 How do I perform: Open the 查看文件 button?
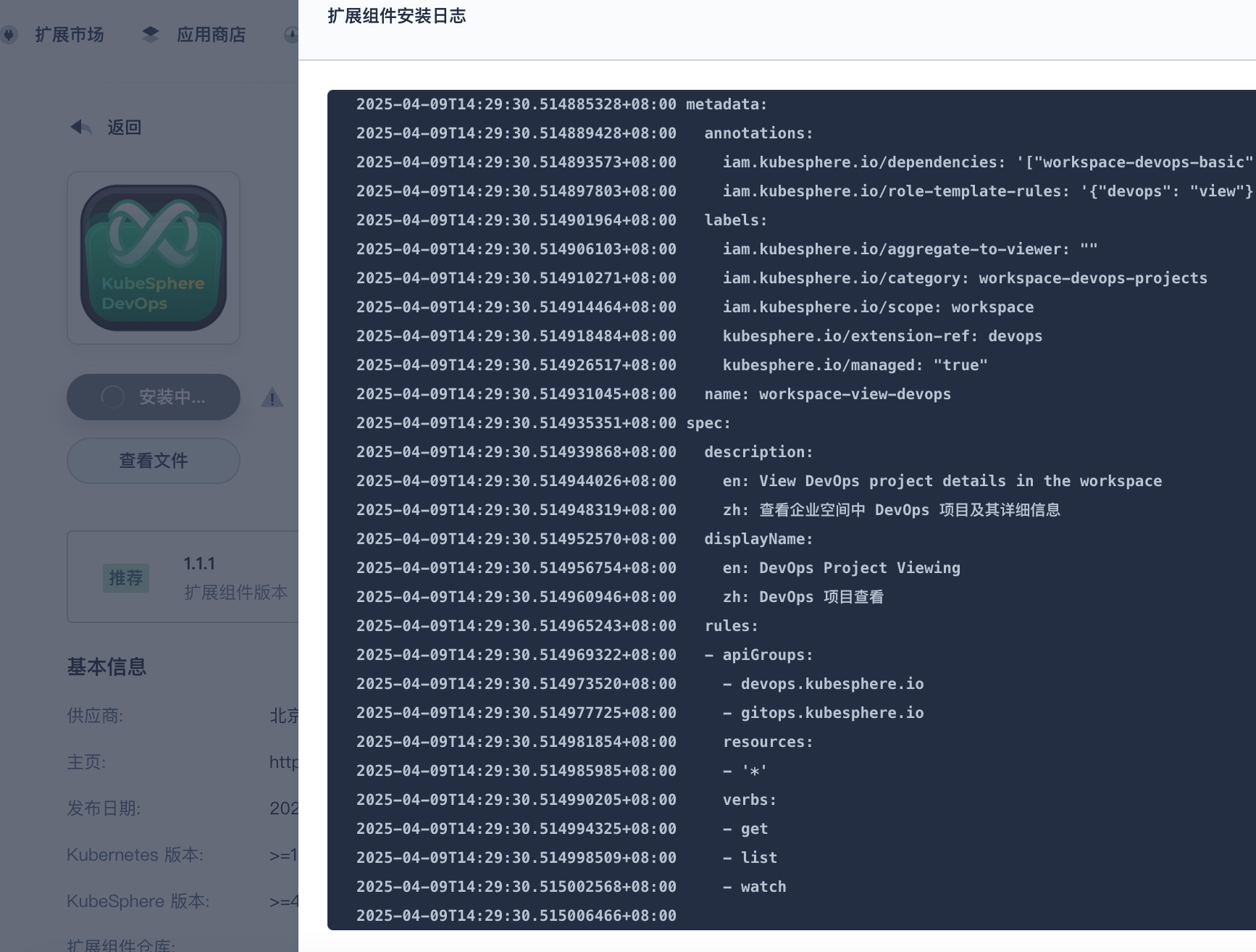point(154,461)
